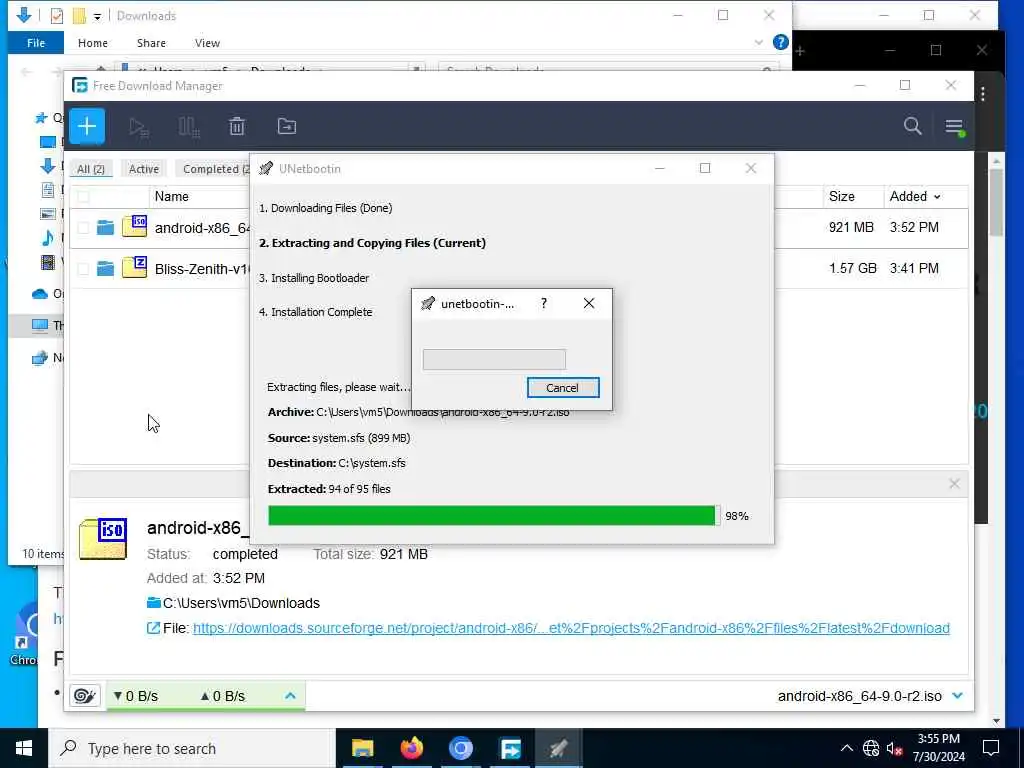The height and width of the screenshot is (768, 1024).
Task: Click the Windows Start button
Action: (x=24, y=748)
